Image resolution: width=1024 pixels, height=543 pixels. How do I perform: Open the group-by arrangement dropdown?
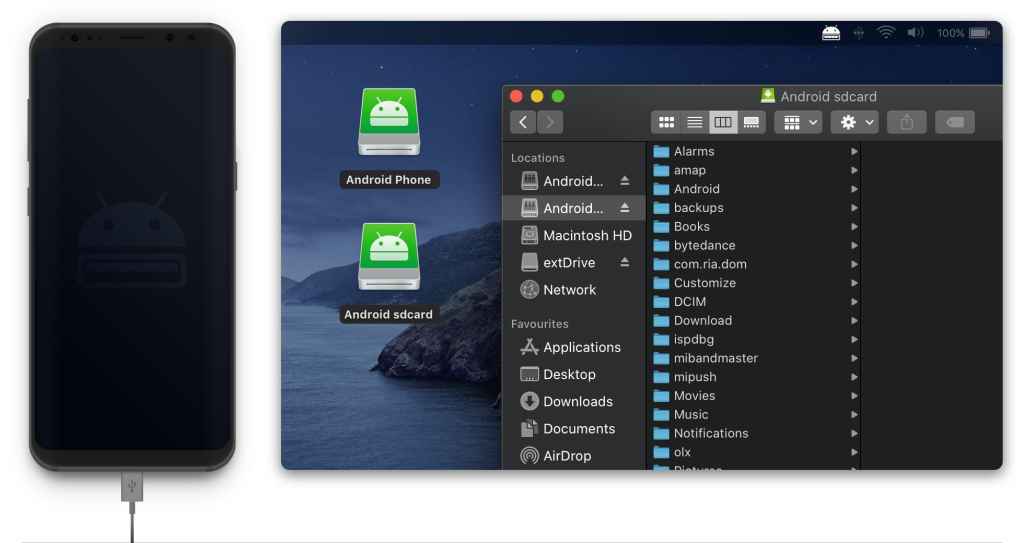800,122
